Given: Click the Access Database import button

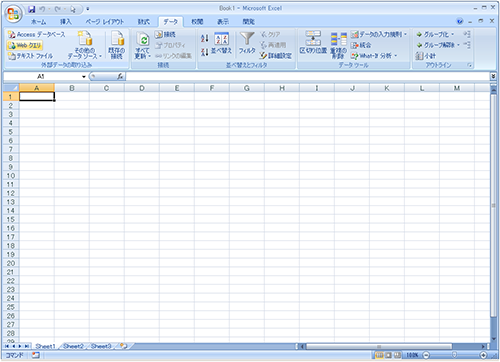Looking at the screenshot, I should pyautogui.click(x=37, y=34).
